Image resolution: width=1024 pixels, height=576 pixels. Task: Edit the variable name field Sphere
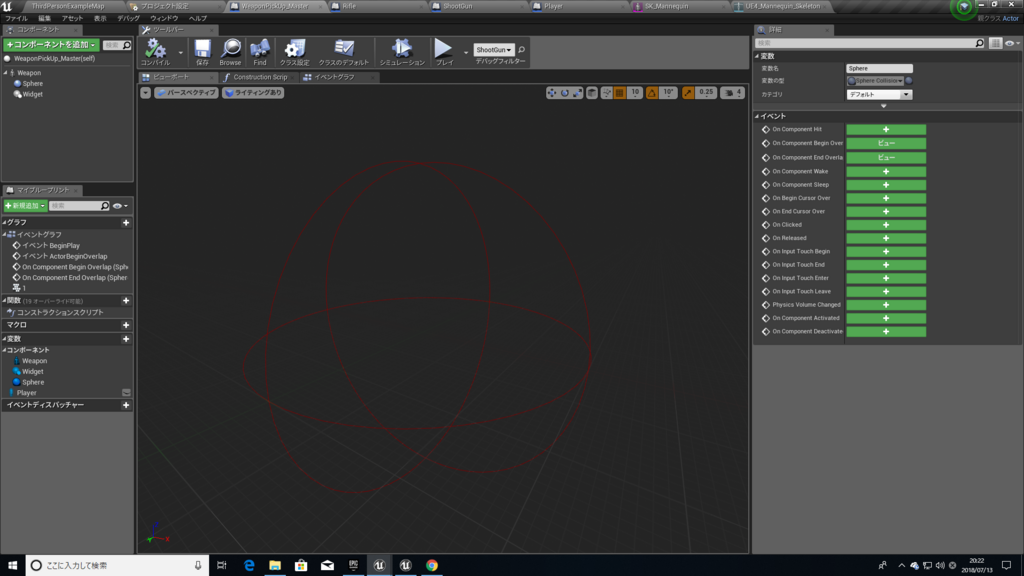coord(879,69)
